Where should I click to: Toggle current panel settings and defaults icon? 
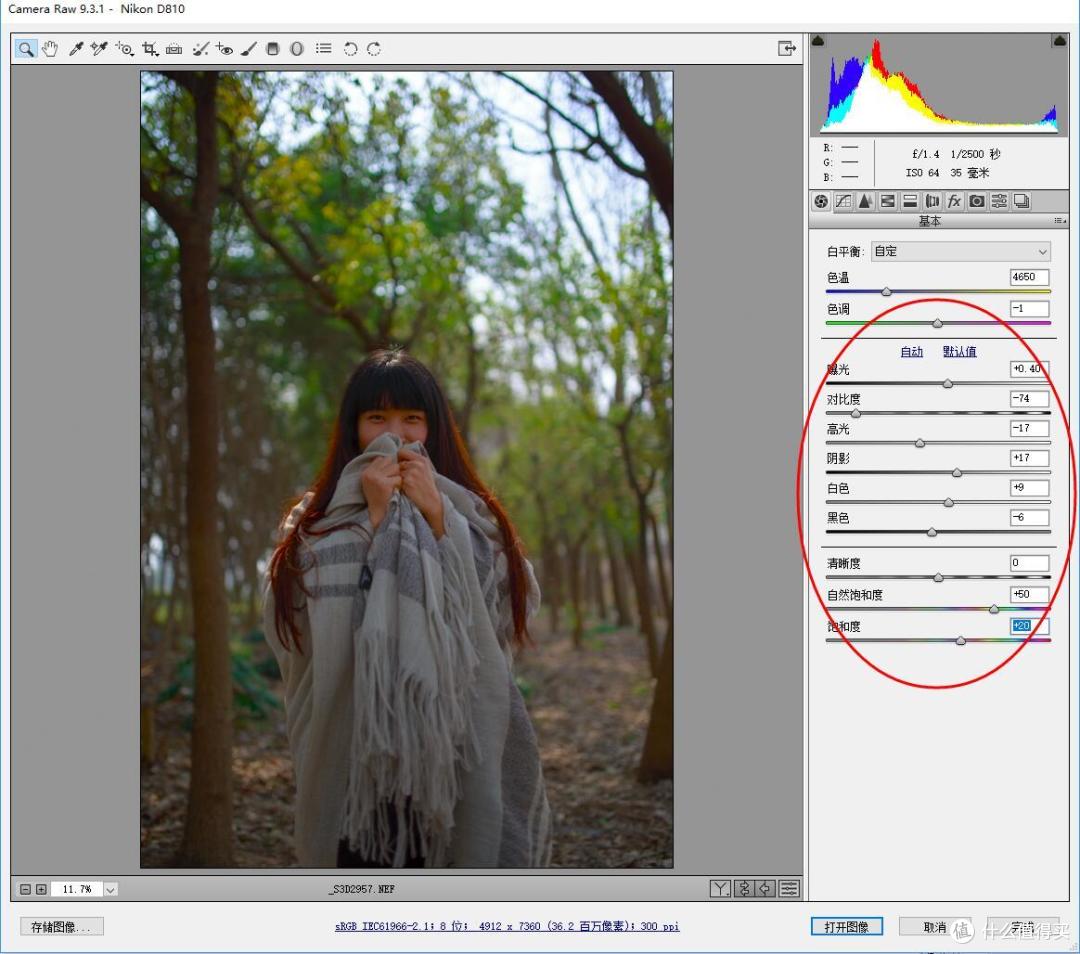(789, 889)
